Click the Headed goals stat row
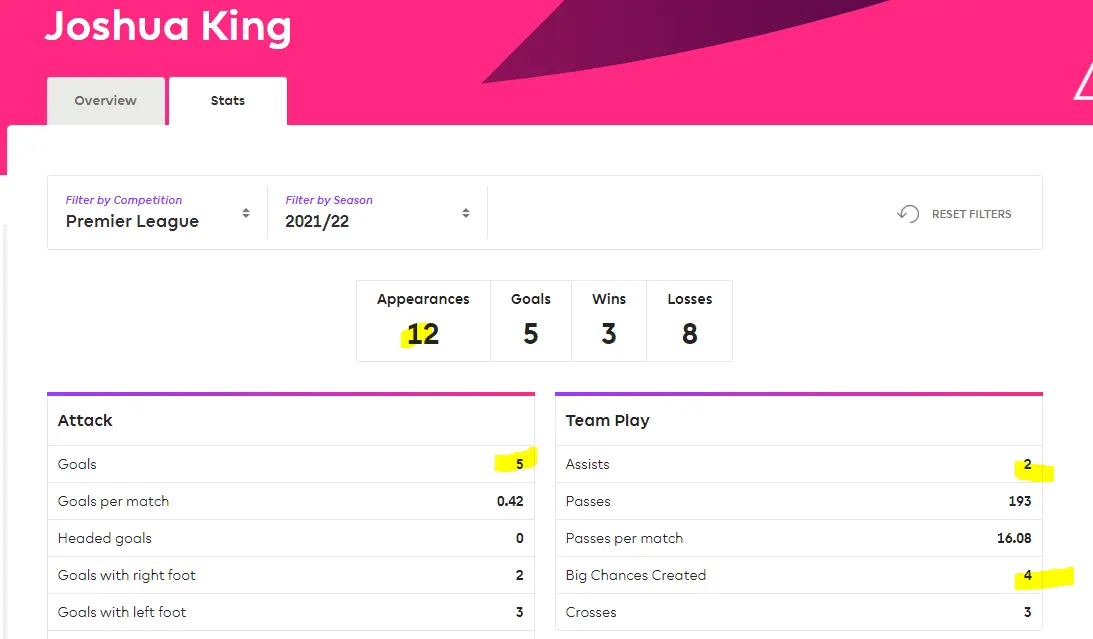 (x=290, y=538)
